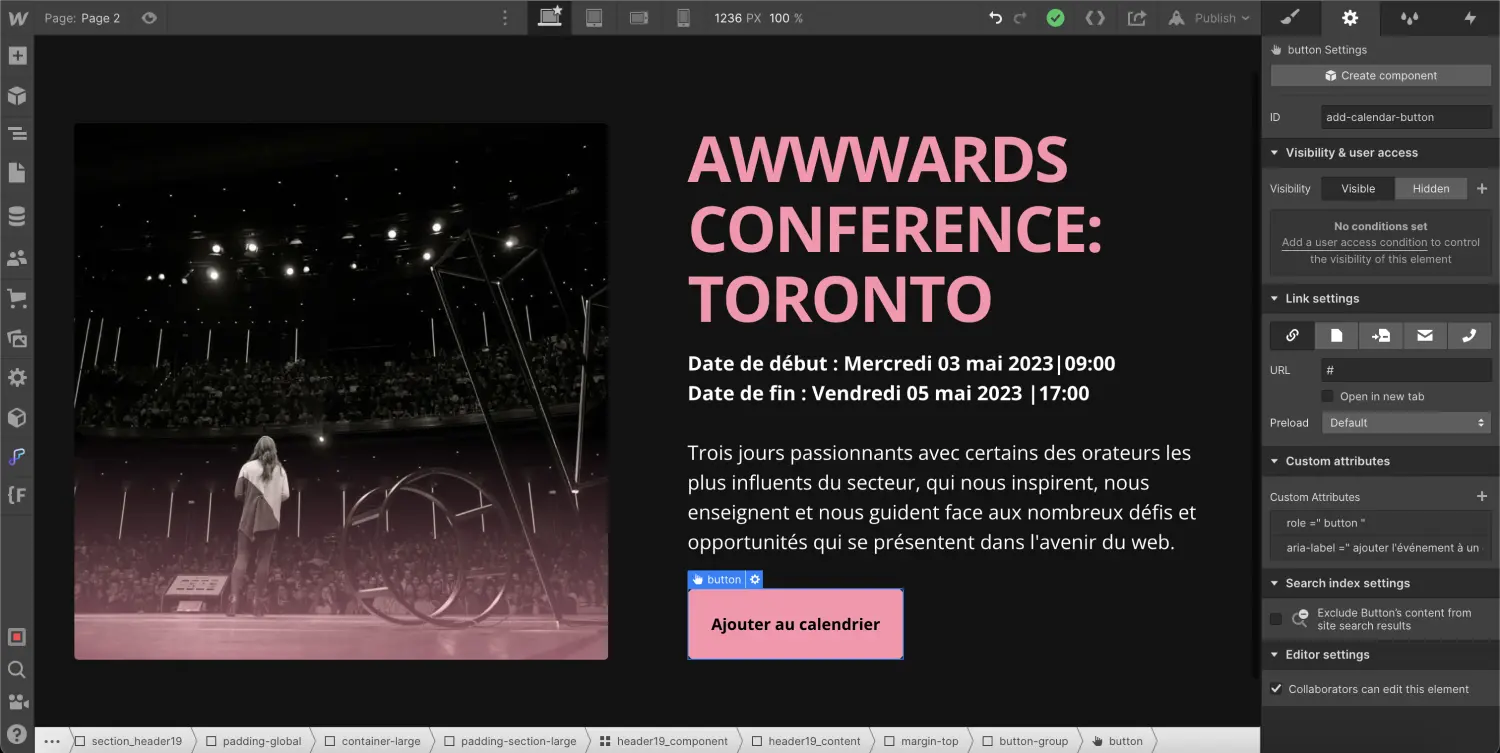Collapse Visibility & user access section
This screenshot has width=1500, height=753.
coord(1274,153)
